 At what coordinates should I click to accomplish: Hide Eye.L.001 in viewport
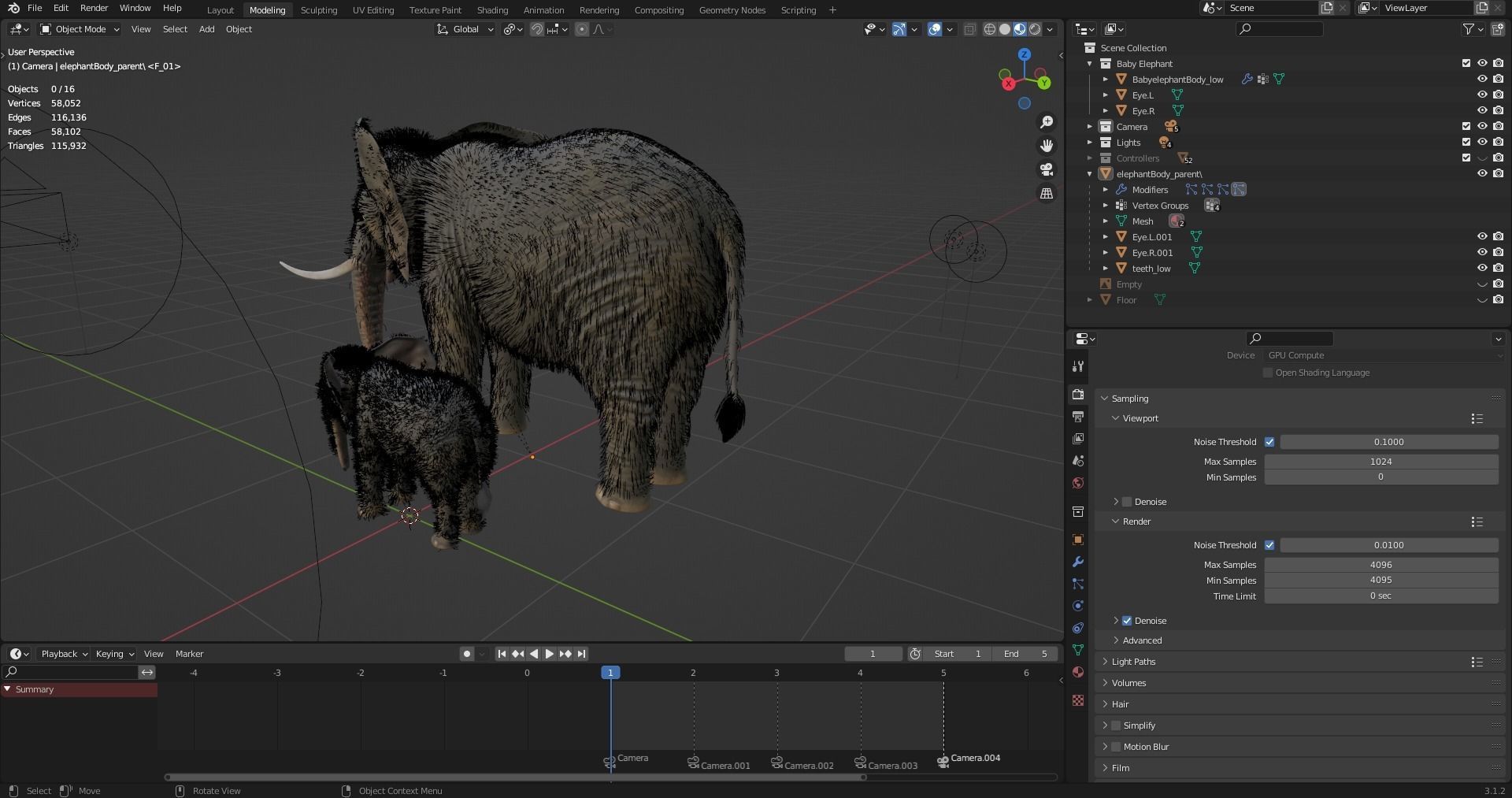(x=1482, y=237)
